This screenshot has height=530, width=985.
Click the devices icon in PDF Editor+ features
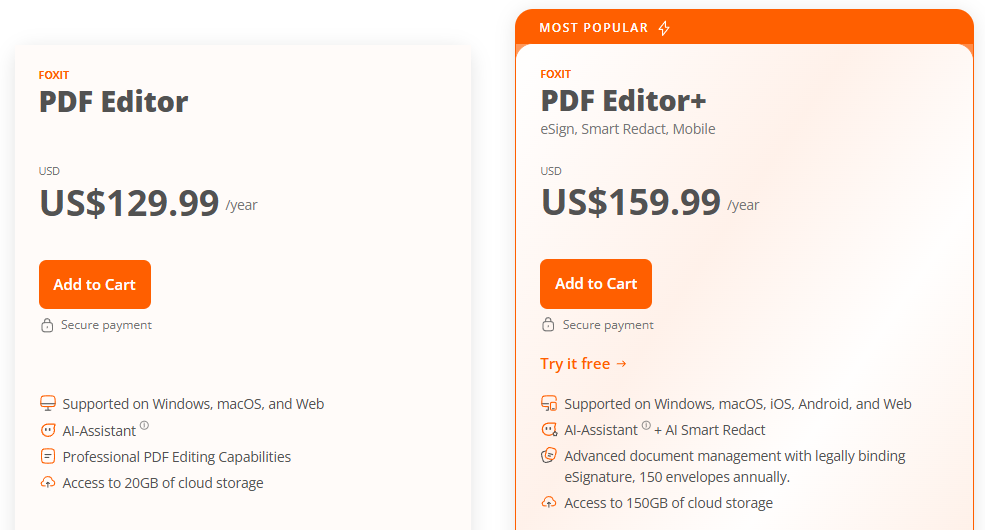coord(548,404)
